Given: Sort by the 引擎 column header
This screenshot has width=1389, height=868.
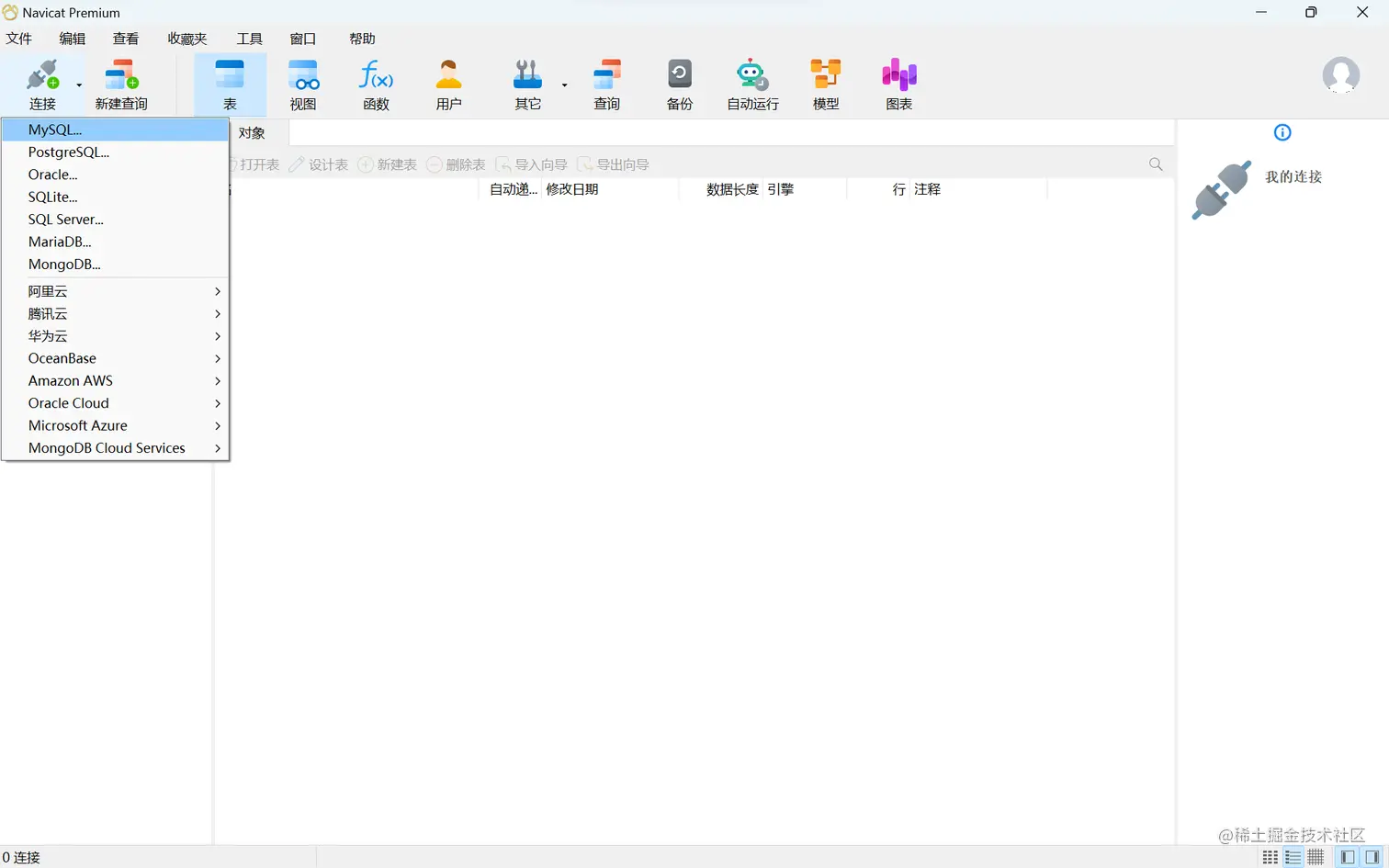Looking at the screenshot, I should pyautogui.click(x=781, y=189).
